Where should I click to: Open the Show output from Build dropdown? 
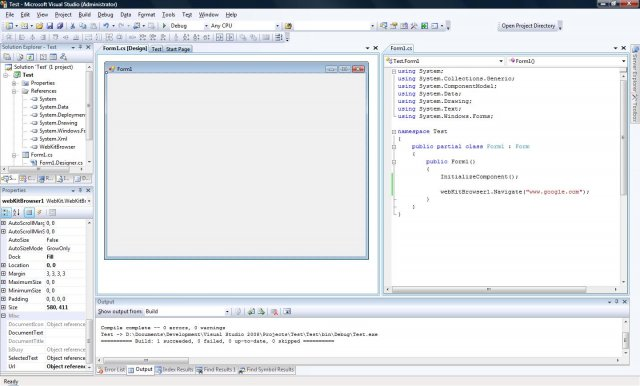pyautogui.click(x=227, y=312)
